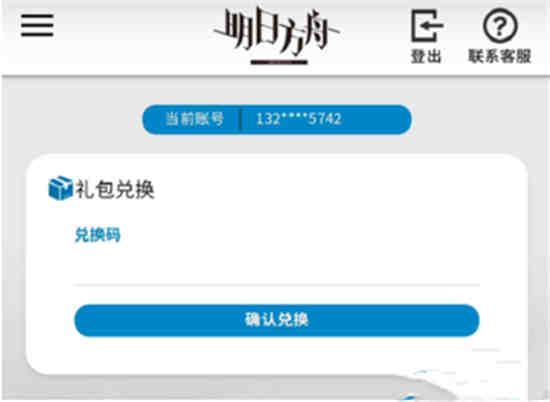Click the input field underline
Image resolution: width=550 pixels, height=402 pixels.
coord(276,286)
